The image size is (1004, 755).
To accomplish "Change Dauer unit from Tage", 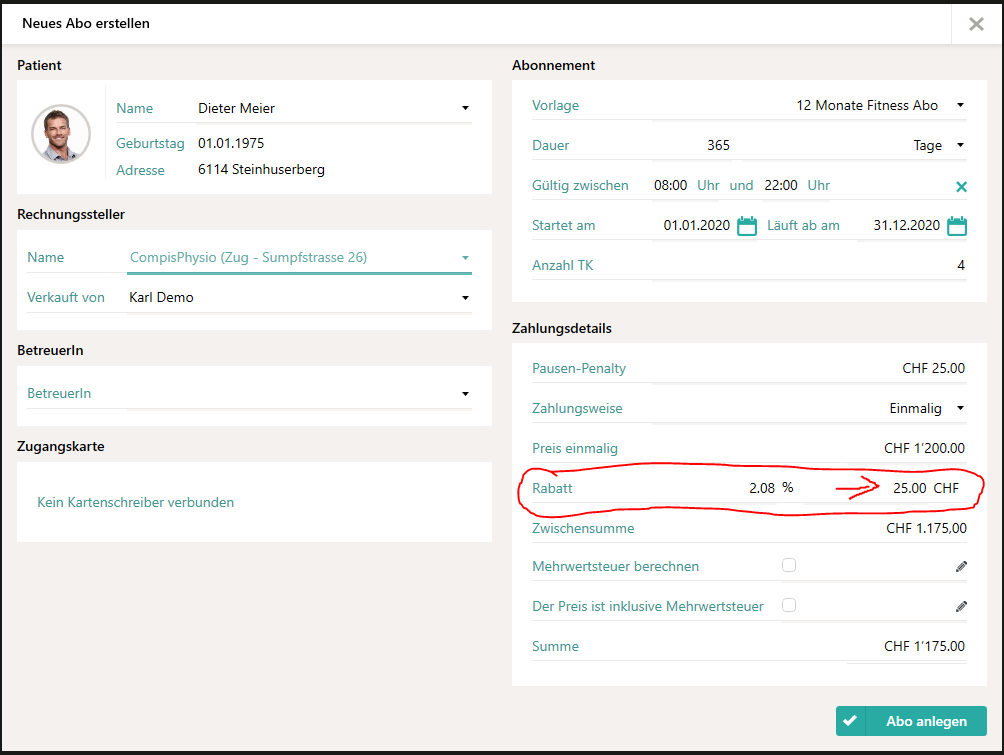I will [937, 145].
